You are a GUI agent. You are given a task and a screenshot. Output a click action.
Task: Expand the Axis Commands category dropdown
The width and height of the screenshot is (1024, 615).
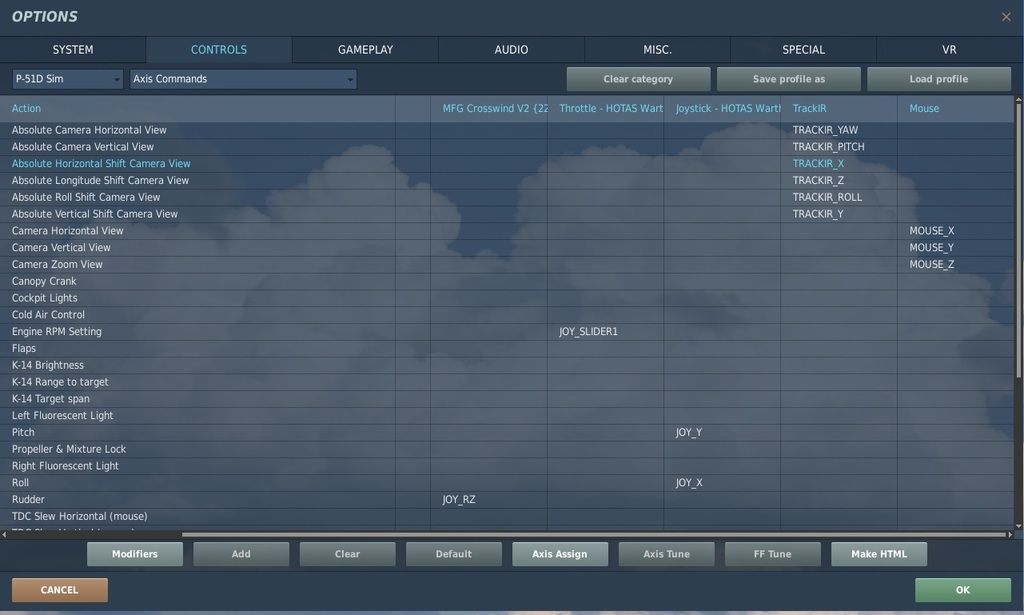coord(243,79)
